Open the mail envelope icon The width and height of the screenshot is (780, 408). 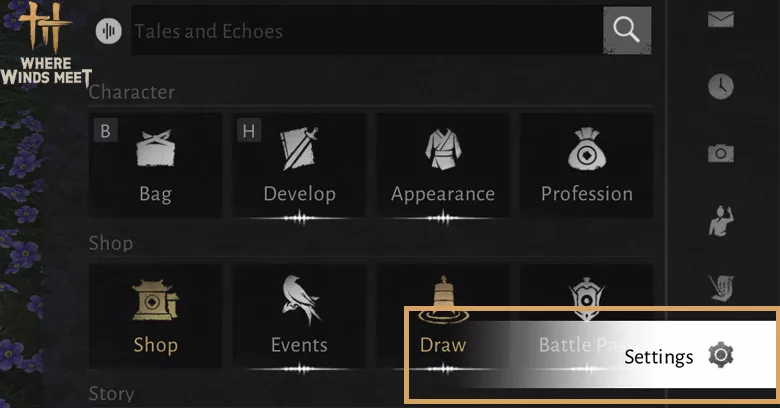(720, 20)
